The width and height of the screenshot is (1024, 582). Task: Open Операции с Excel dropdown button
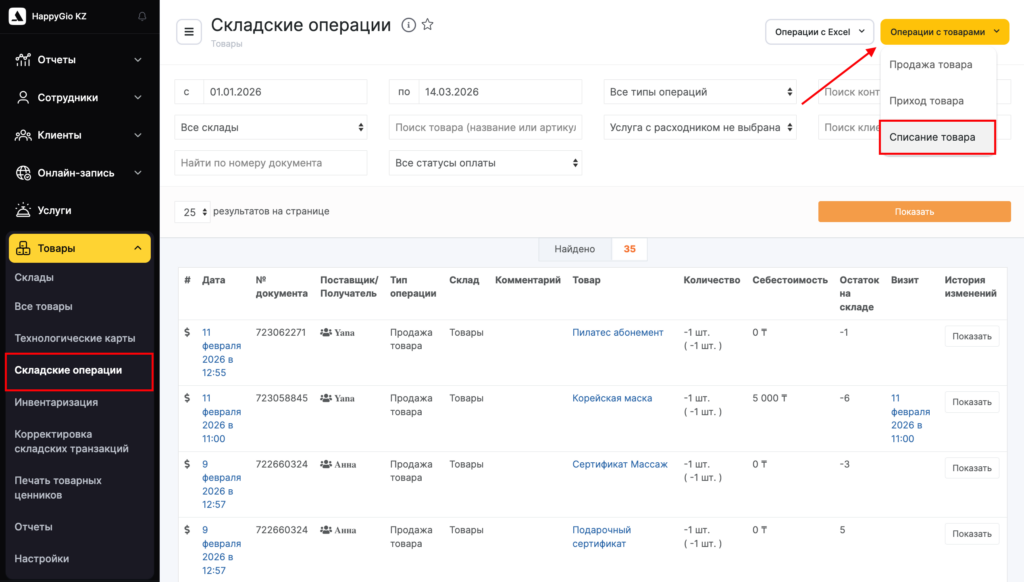point(819,32)
